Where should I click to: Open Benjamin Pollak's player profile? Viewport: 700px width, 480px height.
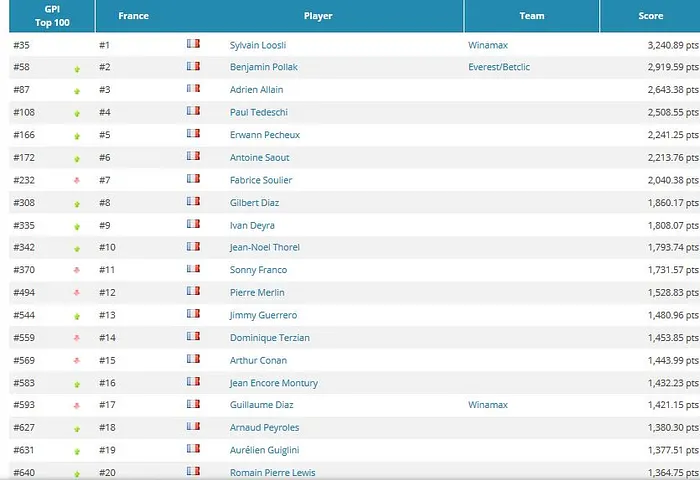tap(263, 67)
